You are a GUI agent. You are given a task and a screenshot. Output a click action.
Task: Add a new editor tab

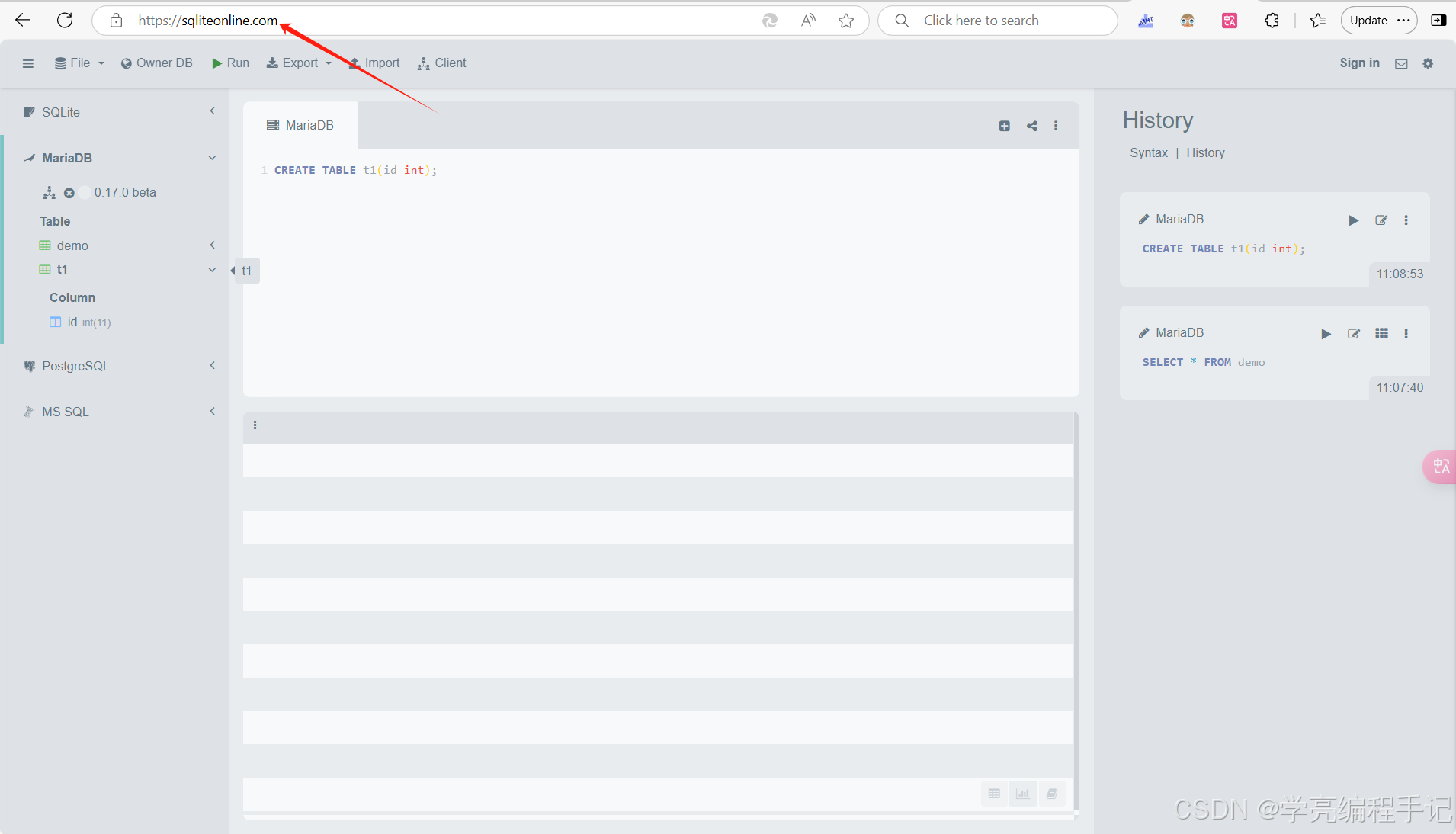point(1005,126)
